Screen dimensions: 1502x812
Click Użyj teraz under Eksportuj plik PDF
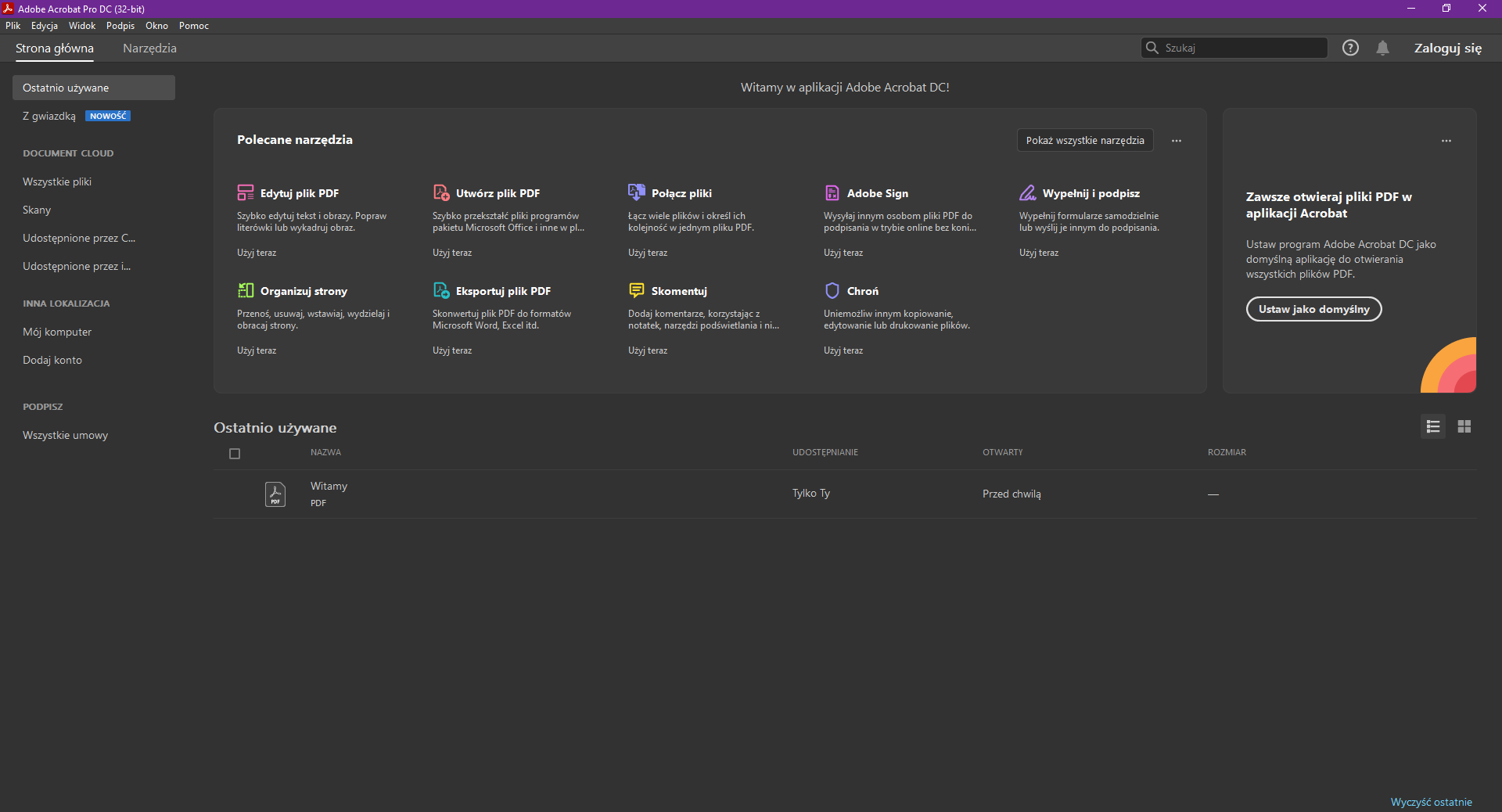click(452, 350)
